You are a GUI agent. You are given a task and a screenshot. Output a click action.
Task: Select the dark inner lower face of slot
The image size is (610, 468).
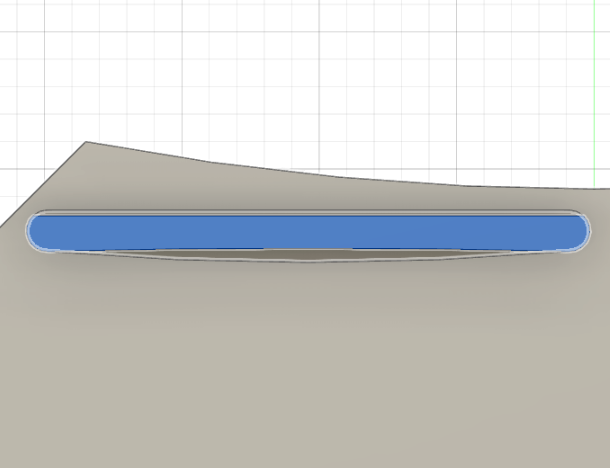307,255
